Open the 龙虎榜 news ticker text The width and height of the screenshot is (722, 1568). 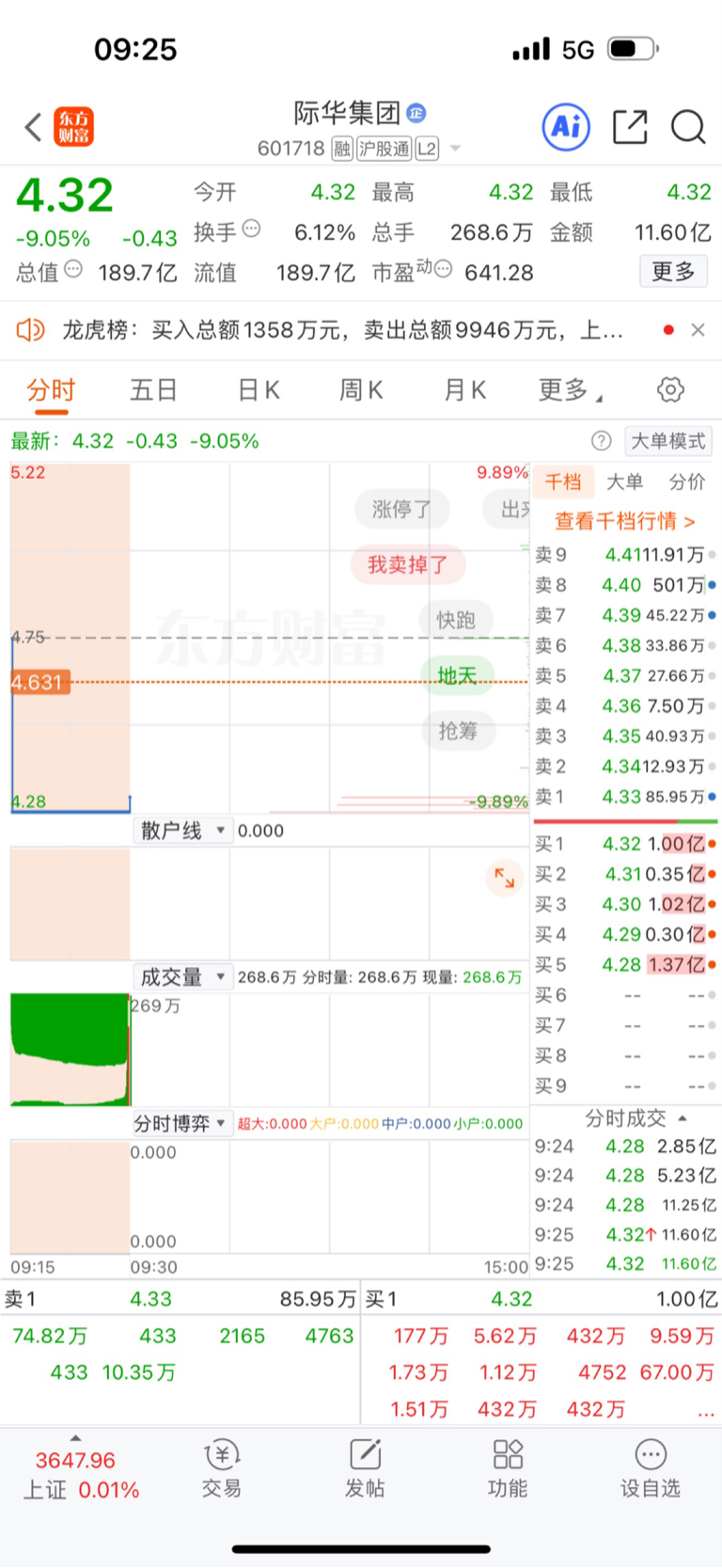click(x=342, y=330)
